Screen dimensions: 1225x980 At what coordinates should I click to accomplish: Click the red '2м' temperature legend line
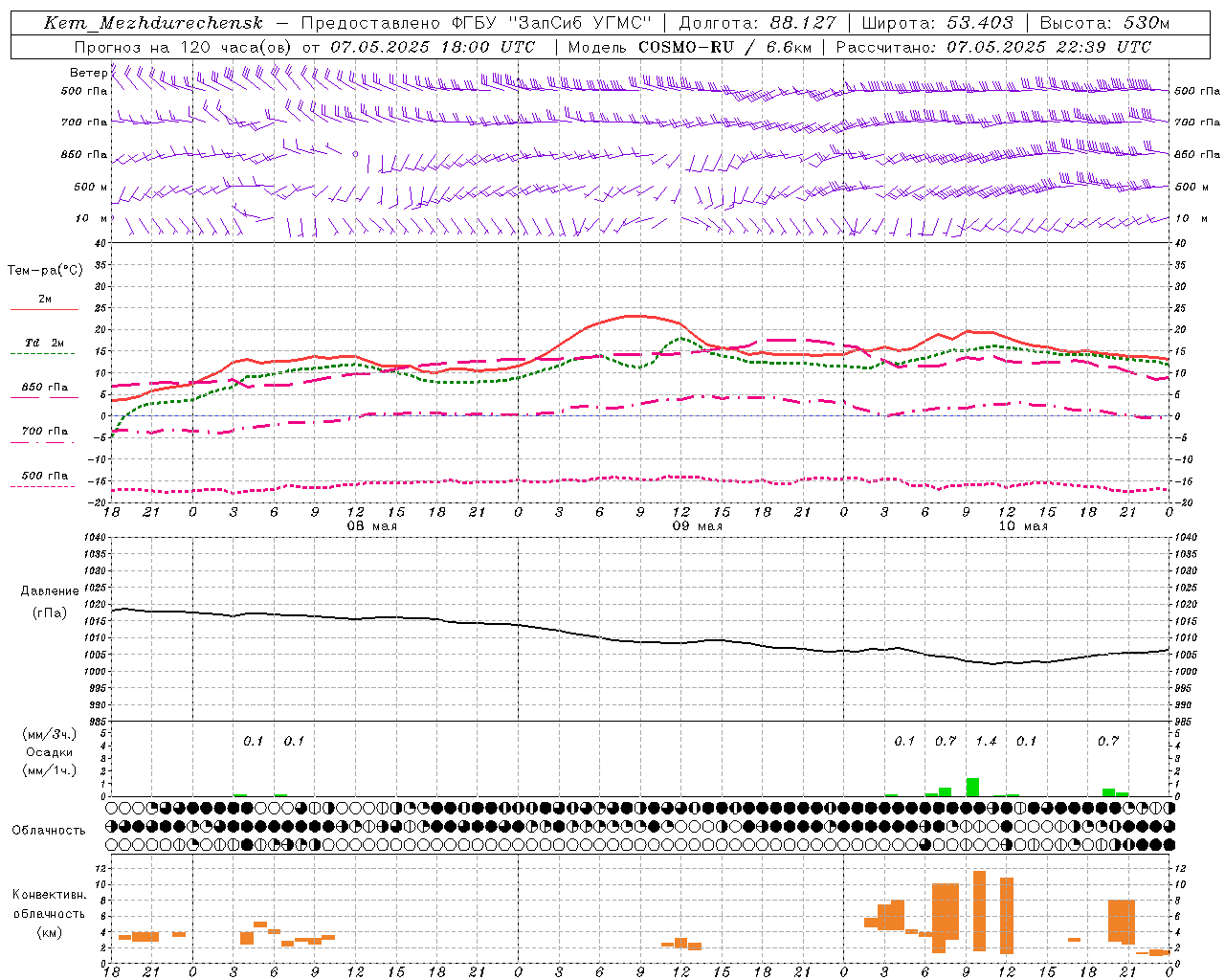[x=44, y=309]
